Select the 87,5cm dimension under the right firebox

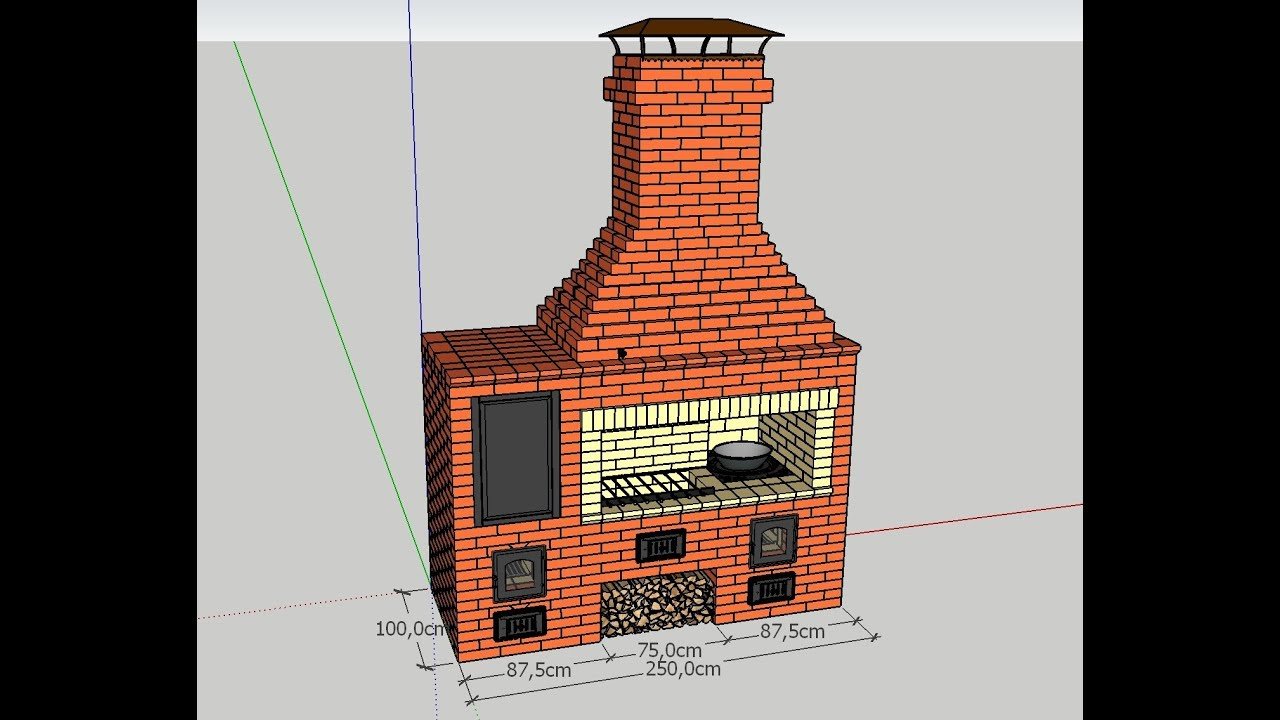[x=792, y=631]
